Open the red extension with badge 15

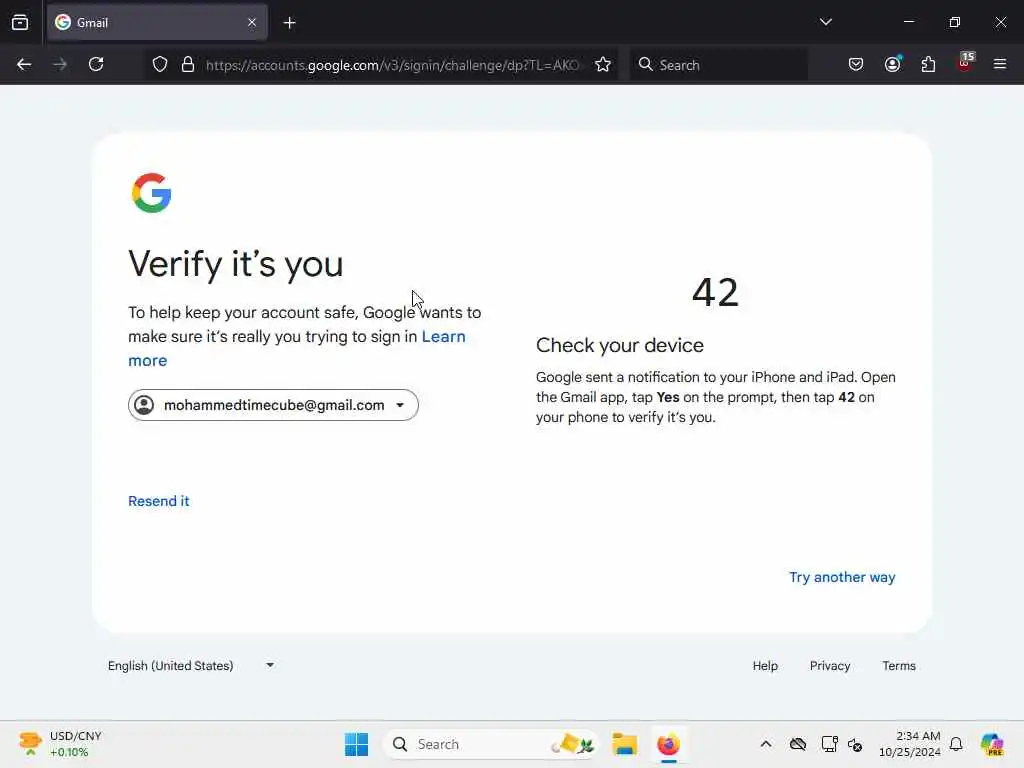(x=965, y=62)
